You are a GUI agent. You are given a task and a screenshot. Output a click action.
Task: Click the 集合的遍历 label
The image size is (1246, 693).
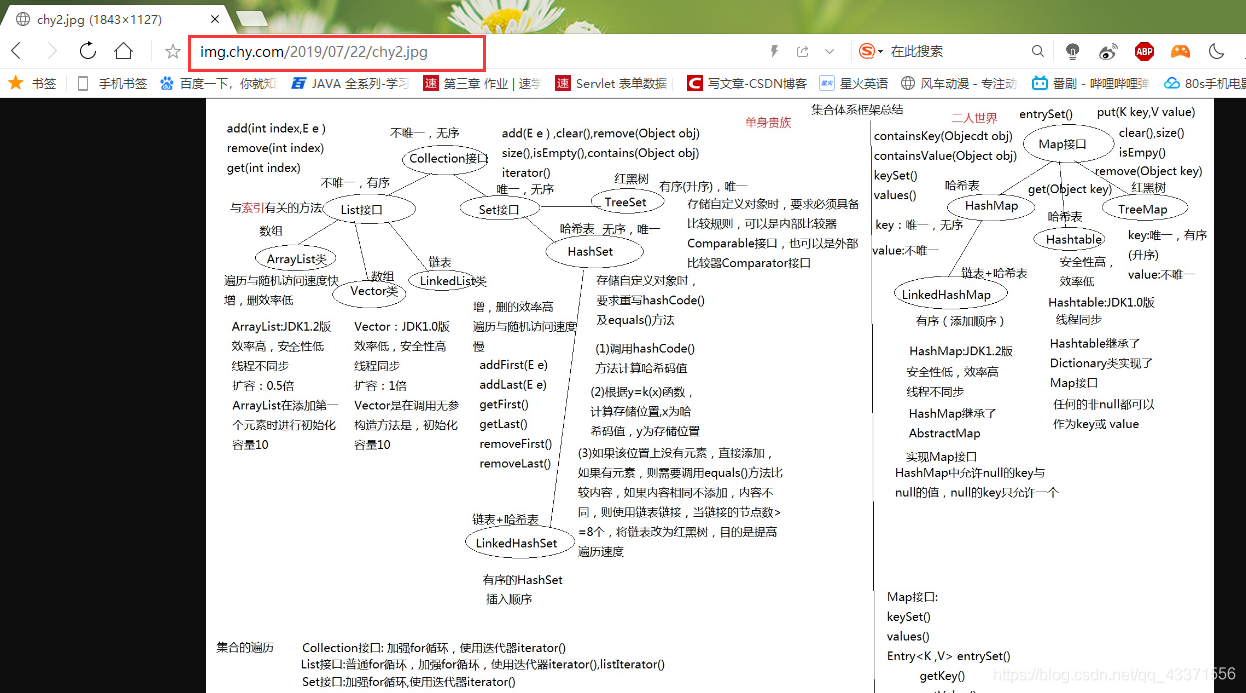[245, 647]
